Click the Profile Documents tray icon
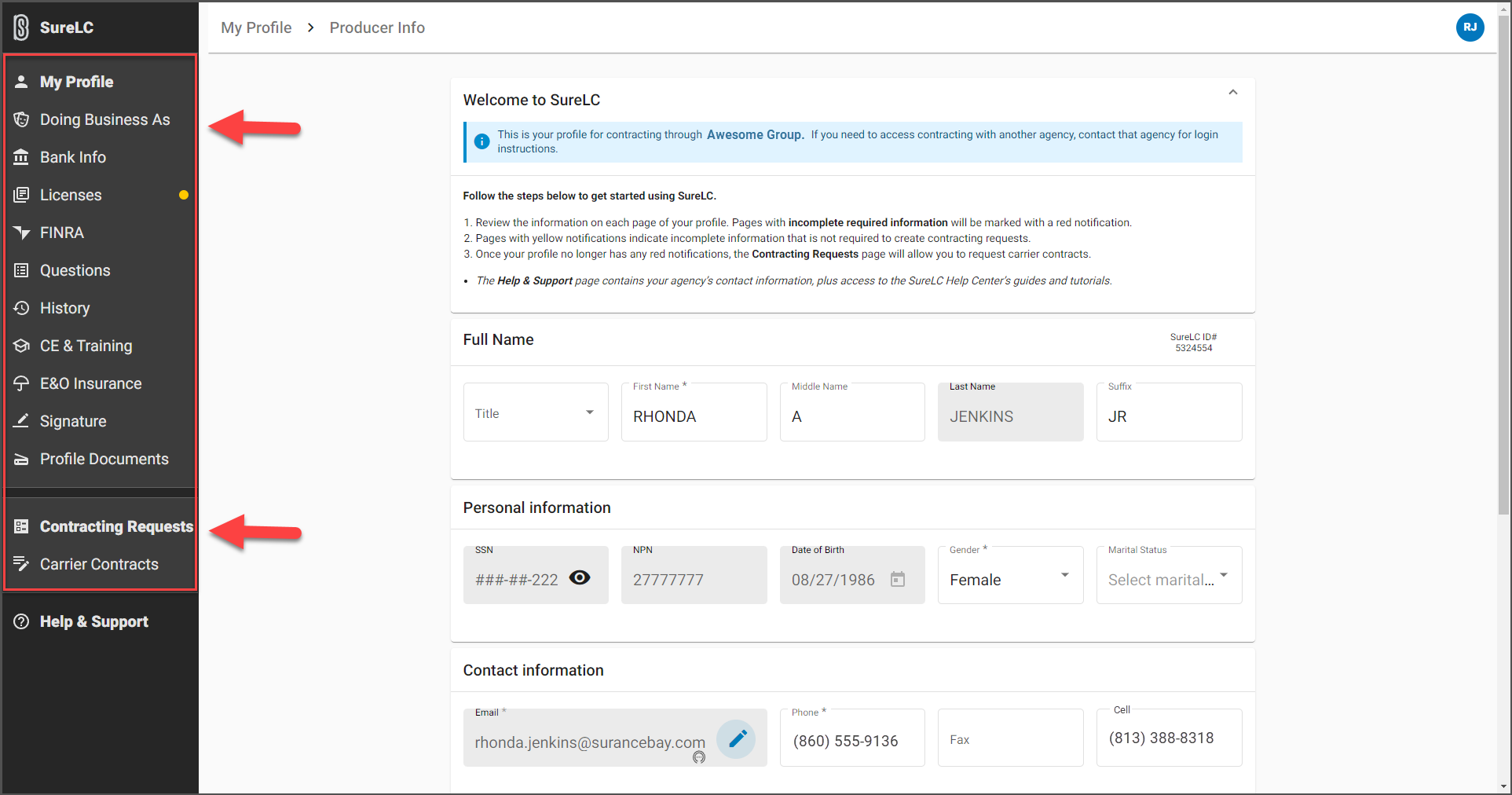The image size is (1512, 795). click(21, 460)
